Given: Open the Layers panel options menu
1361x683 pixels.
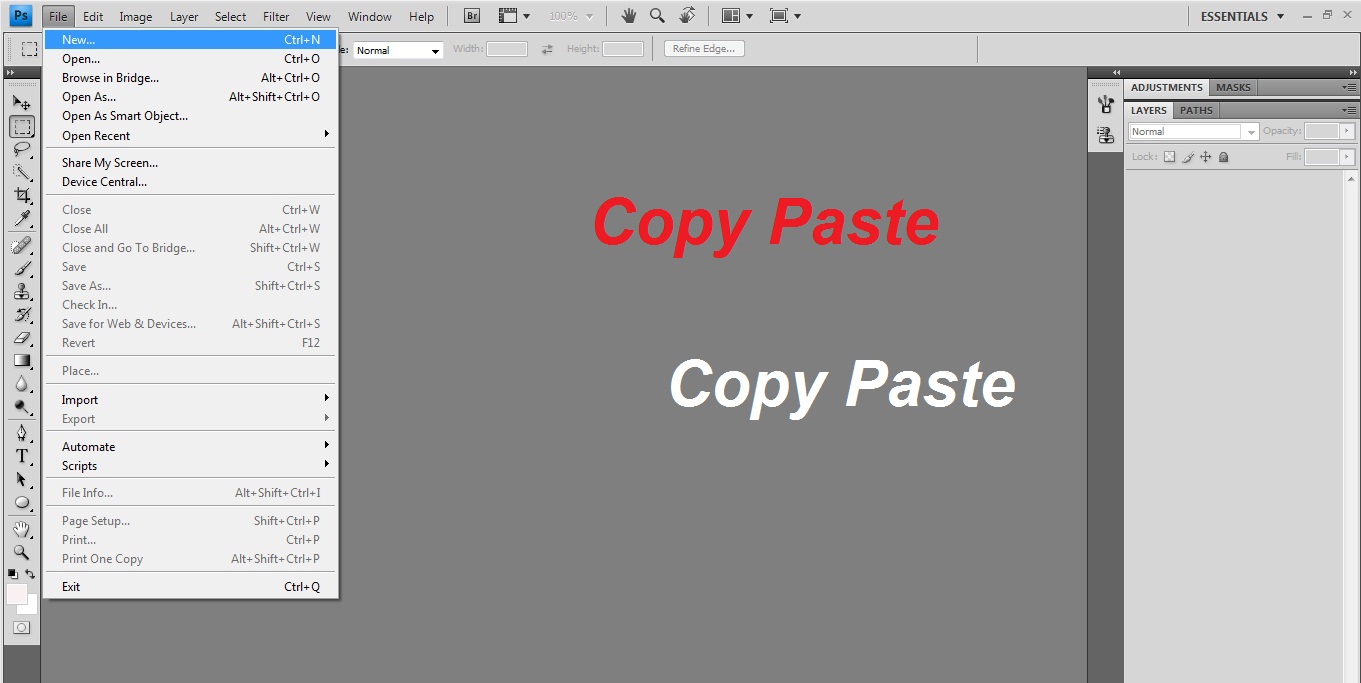Looking at the screenshot, I should point(1349,110).
